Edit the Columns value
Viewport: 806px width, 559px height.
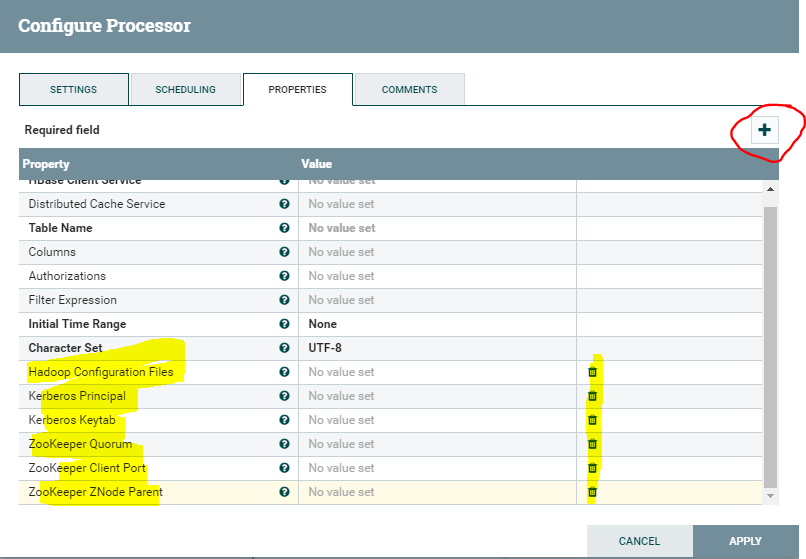437,252
